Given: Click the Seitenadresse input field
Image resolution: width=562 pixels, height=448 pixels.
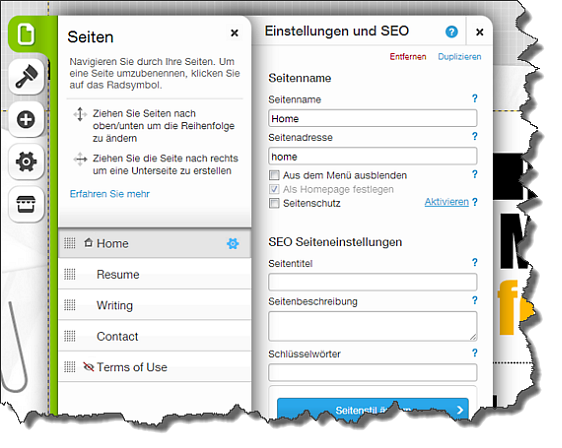Looking at the screenshot, I should (x=373, y=156).
